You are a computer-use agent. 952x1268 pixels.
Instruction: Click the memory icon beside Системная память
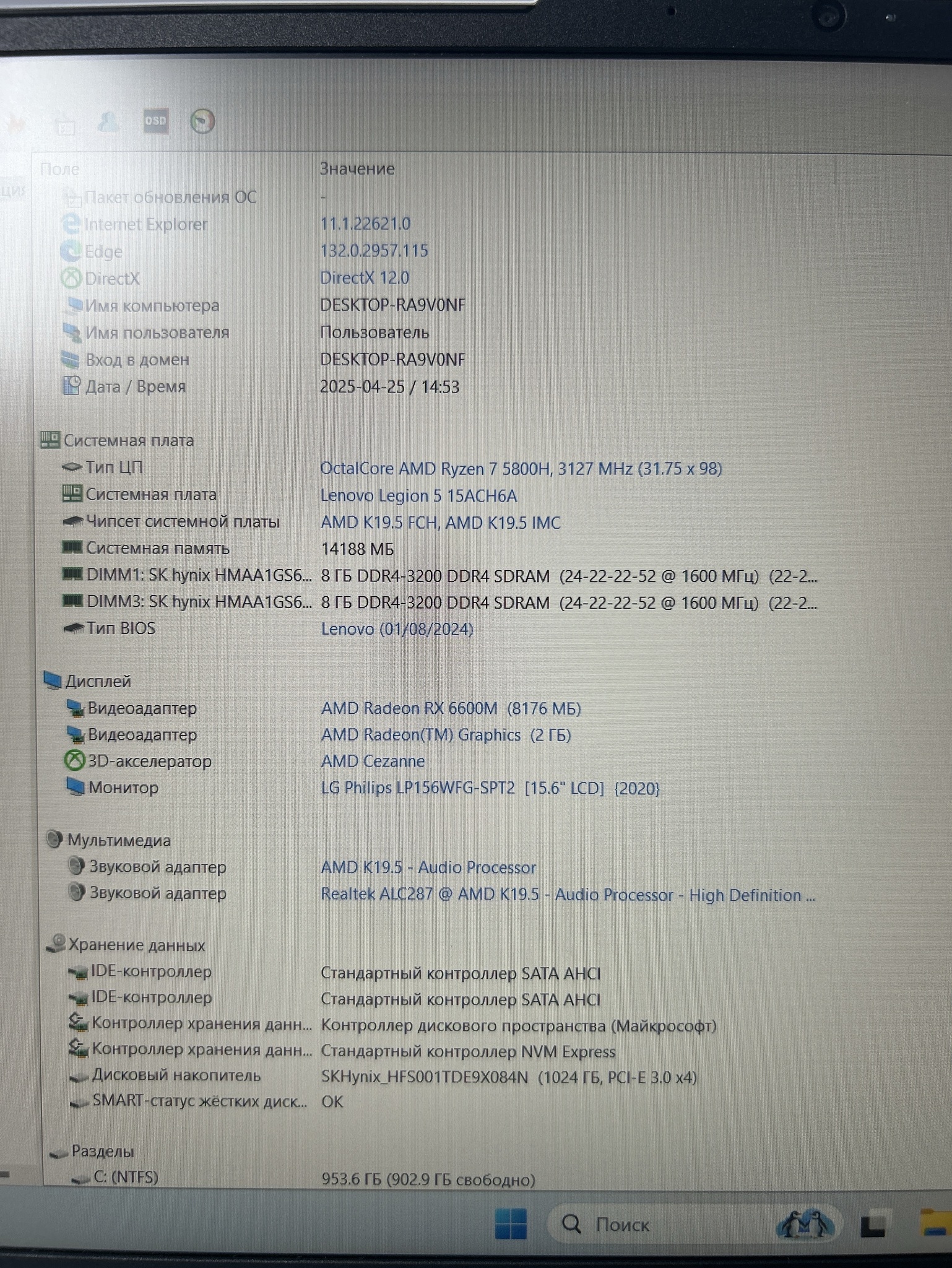pos(72,547)
